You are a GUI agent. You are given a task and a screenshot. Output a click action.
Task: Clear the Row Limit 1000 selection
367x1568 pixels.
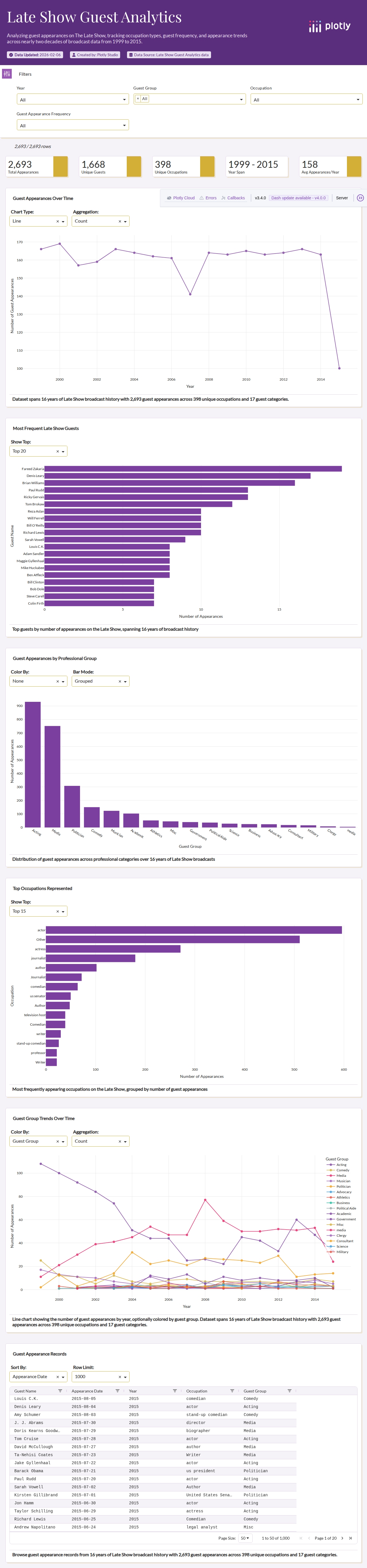click(119, 1377)
